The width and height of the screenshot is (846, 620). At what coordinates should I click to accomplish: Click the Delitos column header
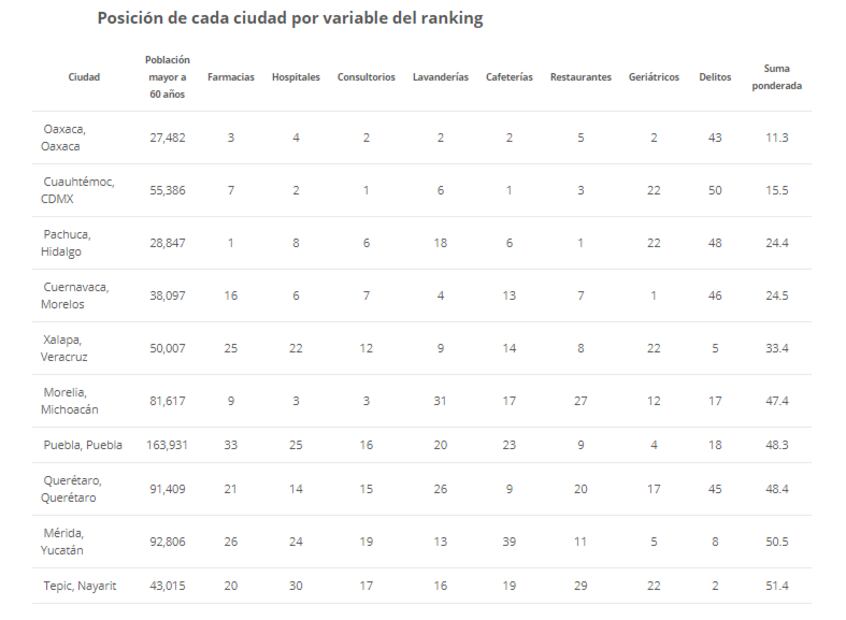pos(715,77)
